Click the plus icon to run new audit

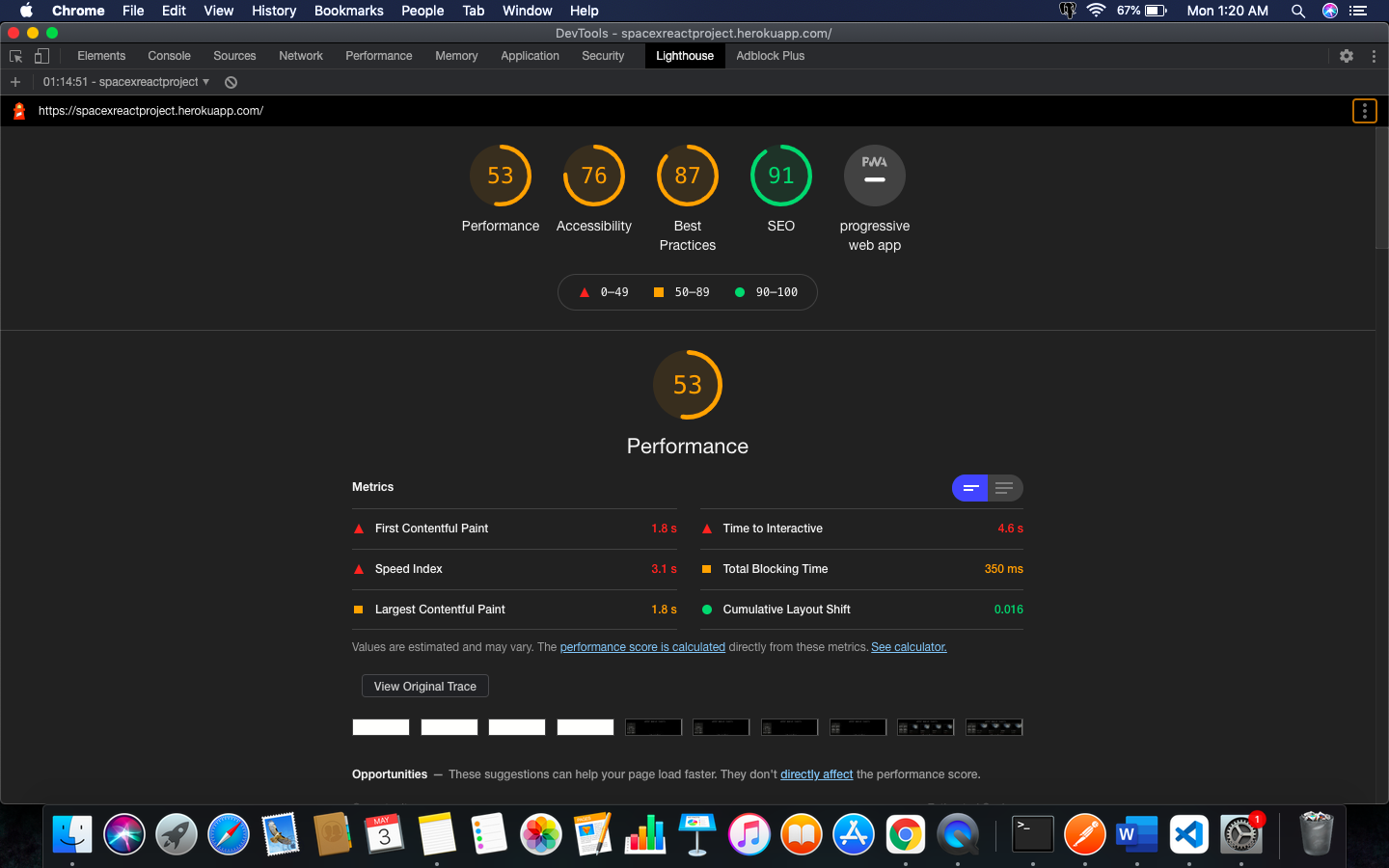point(14,82)
